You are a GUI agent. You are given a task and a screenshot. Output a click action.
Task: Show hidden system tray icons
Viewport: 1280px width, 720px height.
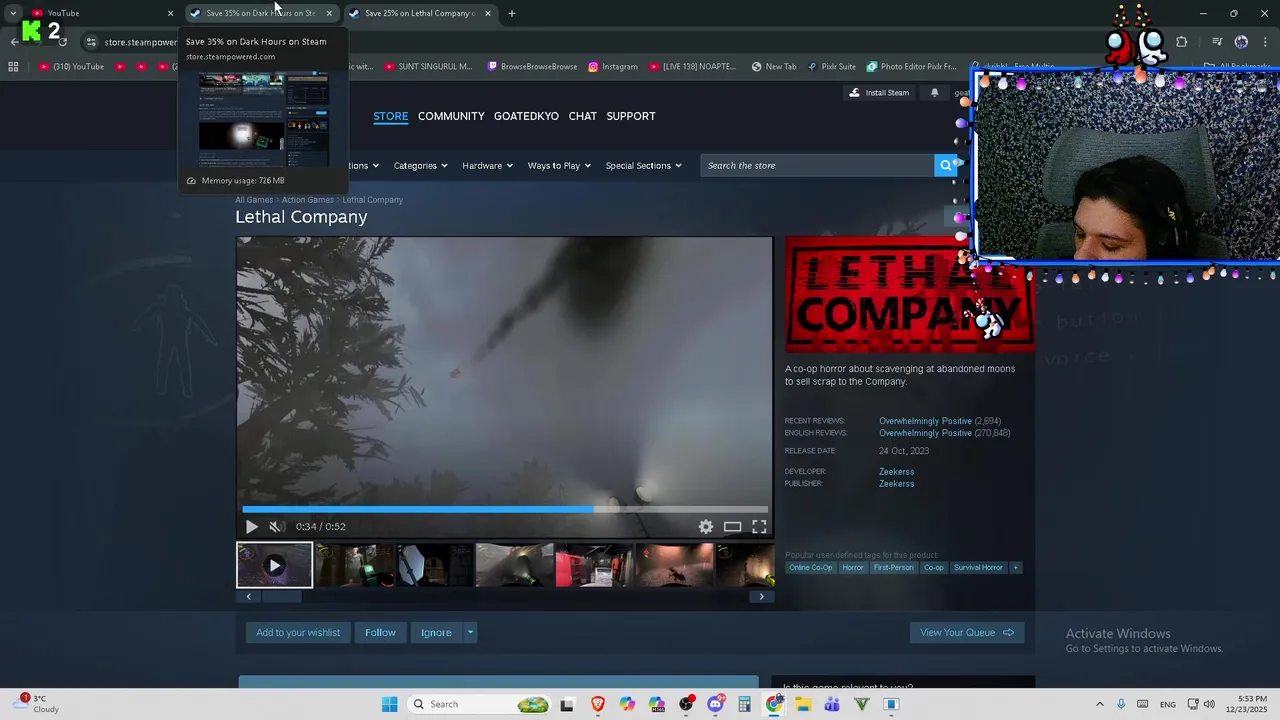pyautogui.click(x=1100, y=705)
